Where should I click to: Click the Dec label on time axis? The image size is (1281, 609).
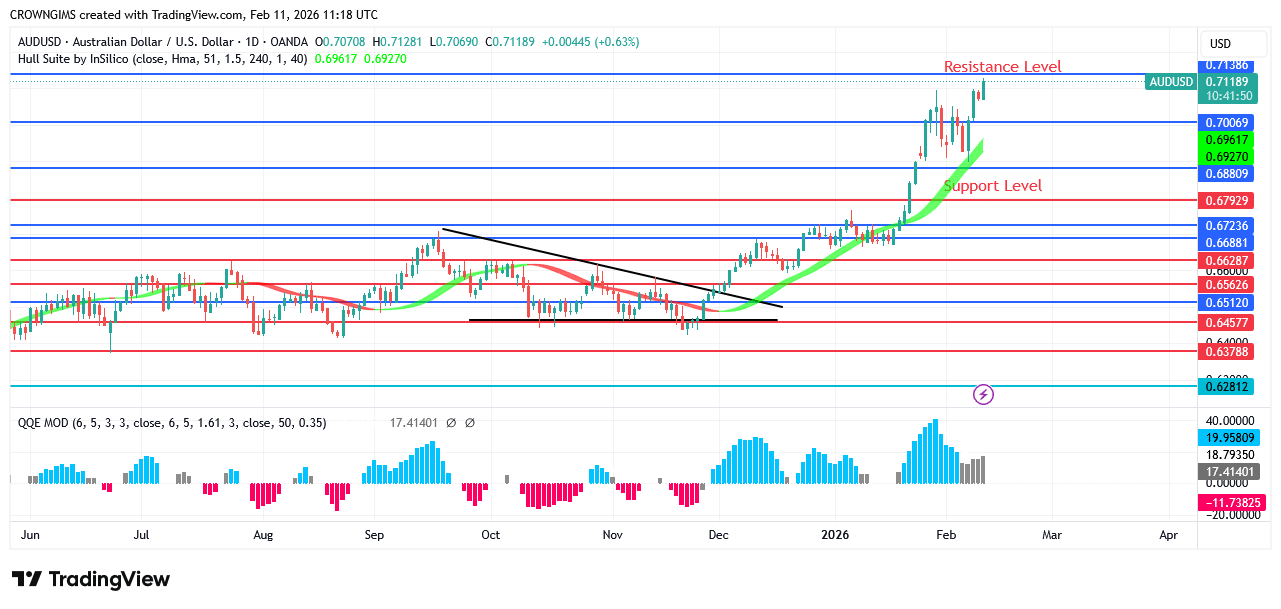pos(718,535)
